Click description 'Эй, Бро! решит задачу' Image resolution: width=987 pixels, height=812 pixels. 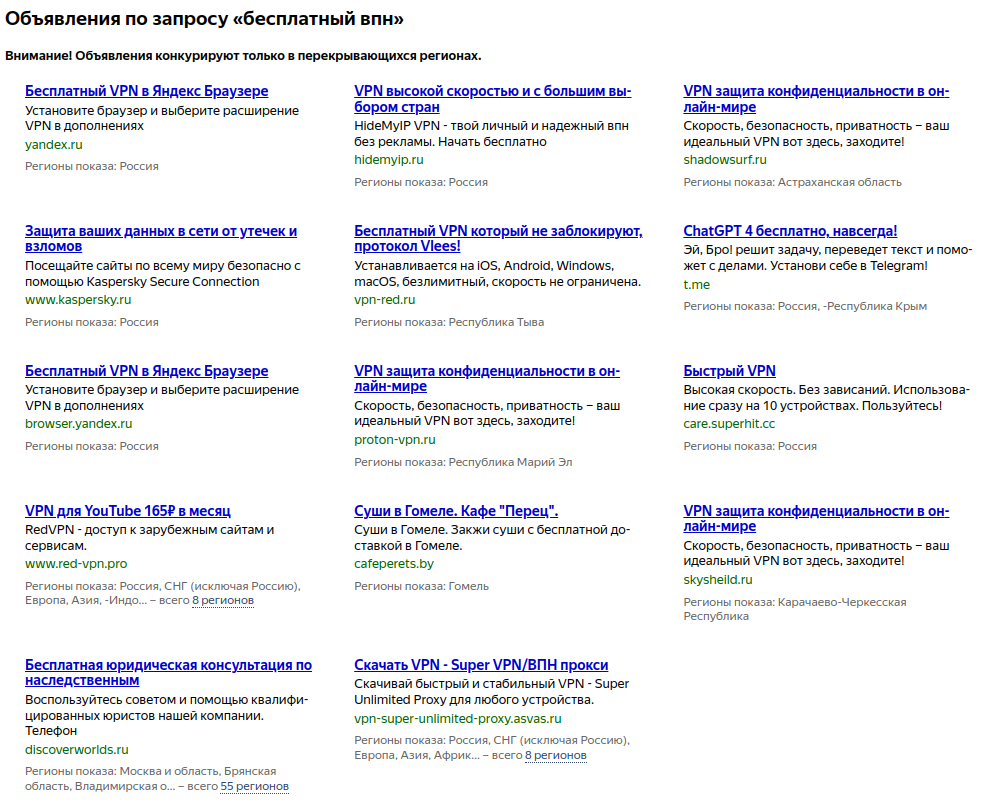click(x=828, y=258)
